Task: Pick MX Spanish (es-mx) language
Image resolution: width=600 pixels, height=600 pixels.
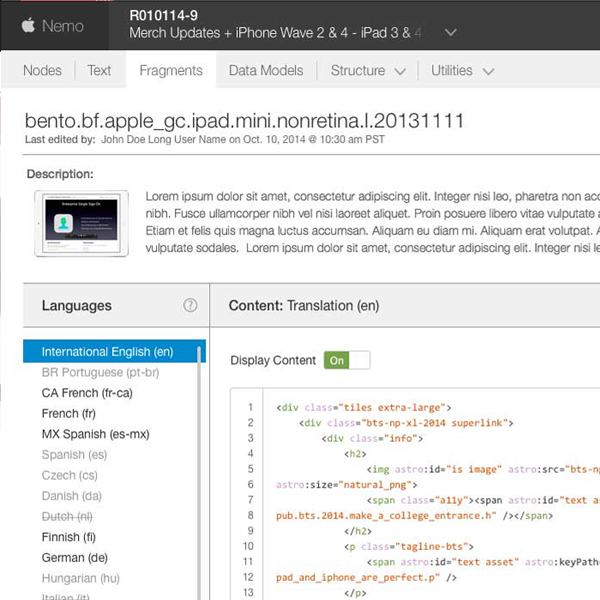Action: point(95,434)
